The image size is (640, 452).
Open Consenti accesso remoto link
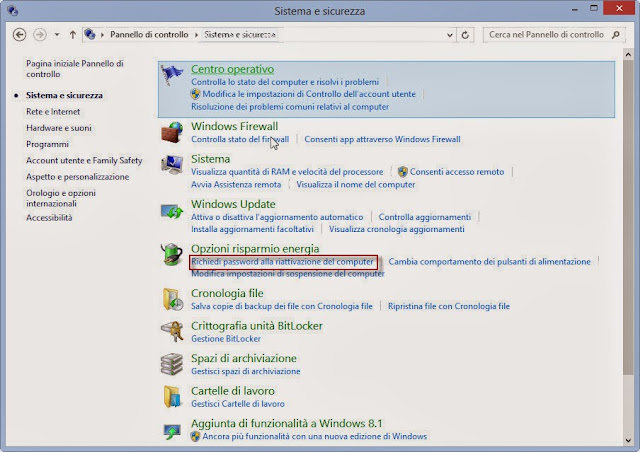(x=457, y=172)
